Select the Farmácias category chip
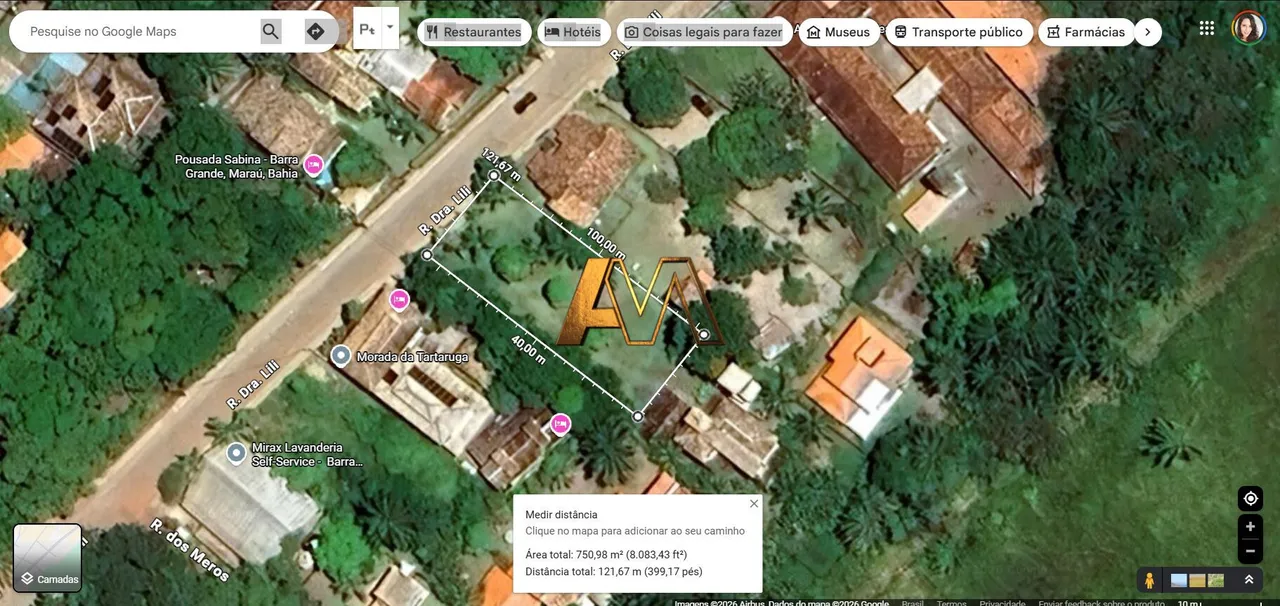1280x606 pixels. (x=1086, y=32)
